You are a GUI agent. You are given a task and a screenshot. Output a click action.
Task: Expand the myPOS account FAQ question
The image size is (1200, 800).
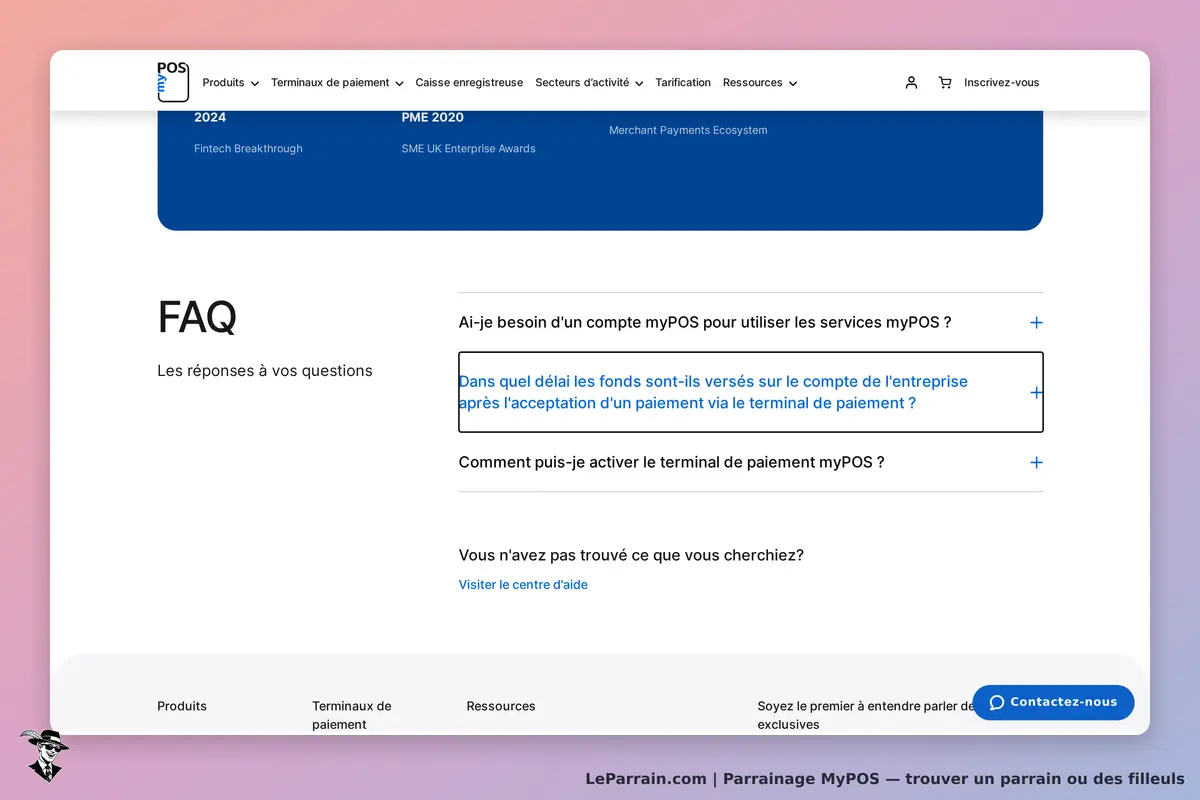[750, 322]
